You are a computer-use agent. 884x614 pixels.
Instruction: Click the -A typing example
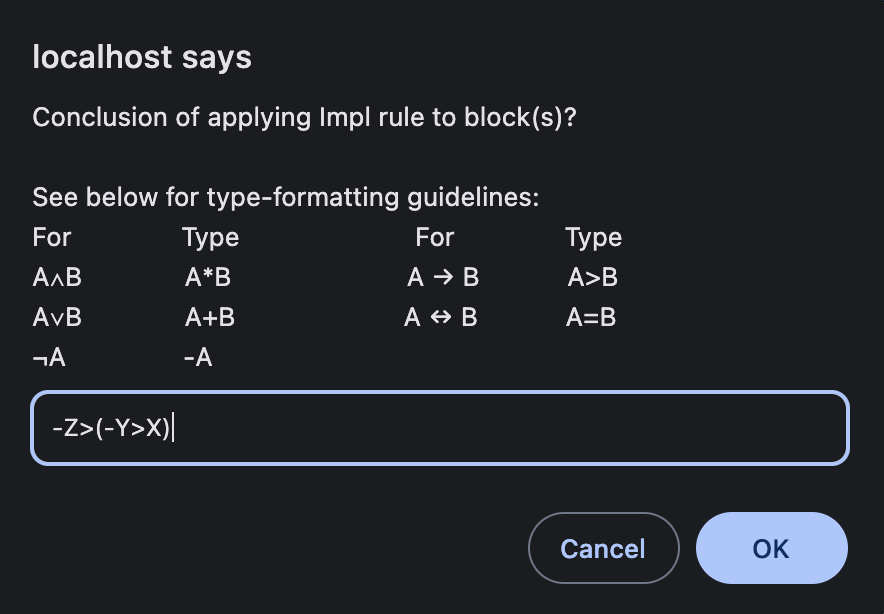tap(198, 357)
